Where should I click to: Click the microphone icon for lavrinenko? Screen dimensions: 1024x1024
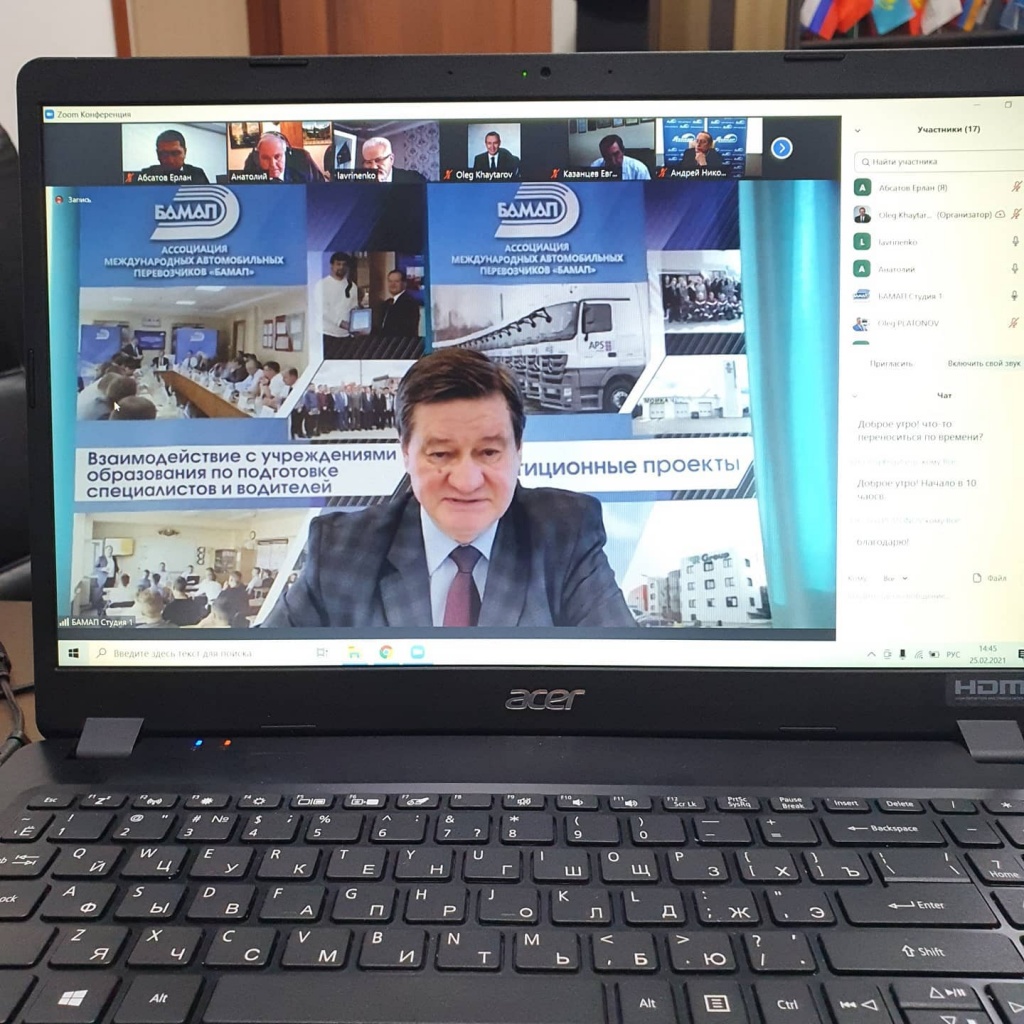[1016, 241]
